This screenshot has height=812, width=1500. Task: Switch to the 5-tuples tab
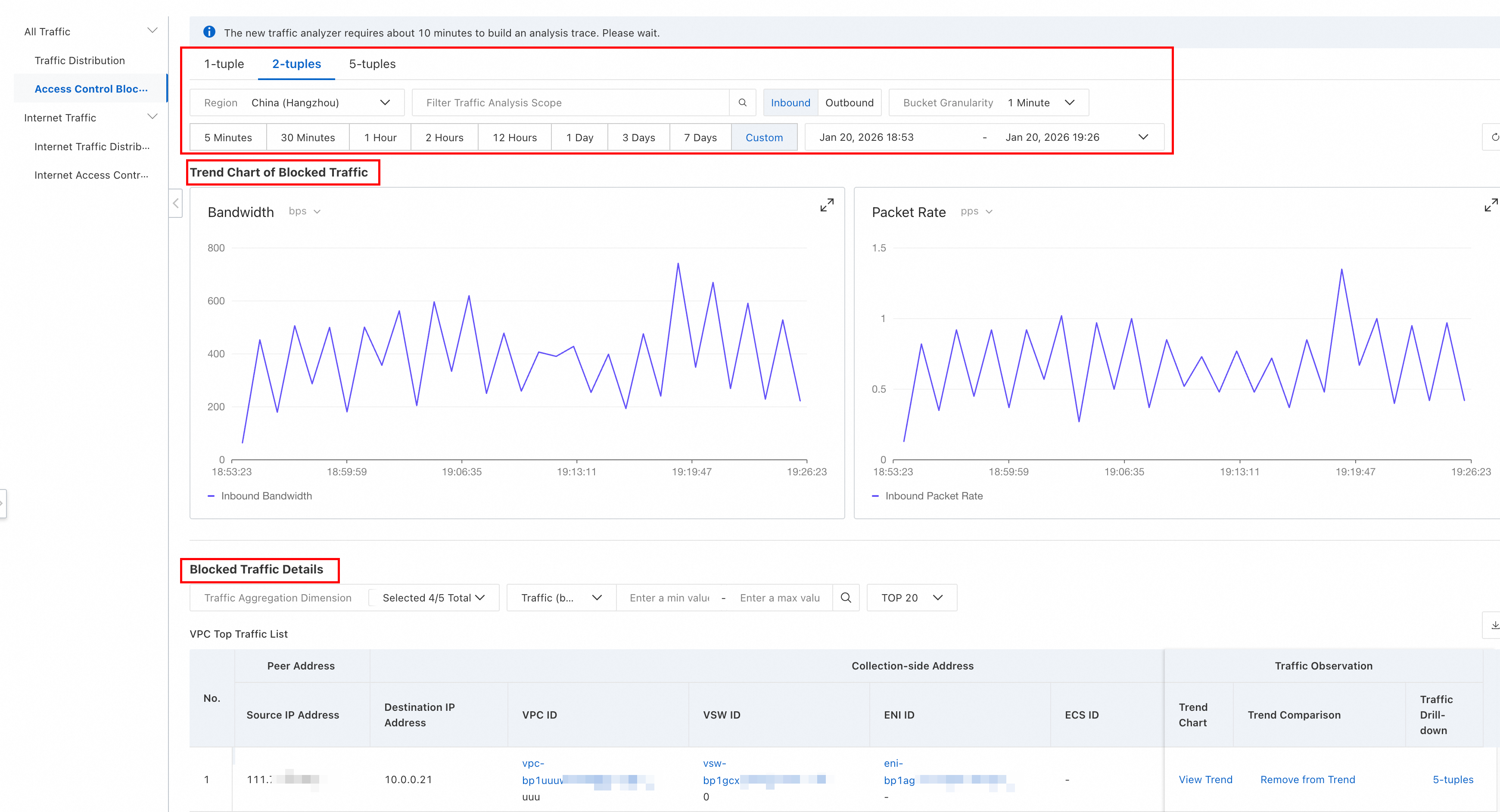click(372, 64)
